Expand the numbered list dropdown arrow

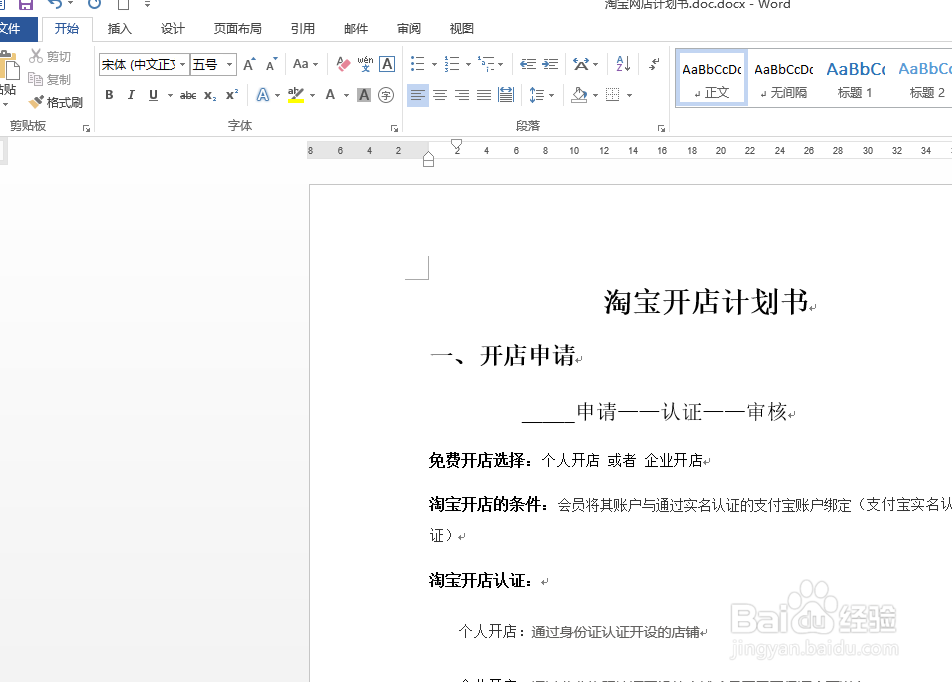(x=468, y=64)
